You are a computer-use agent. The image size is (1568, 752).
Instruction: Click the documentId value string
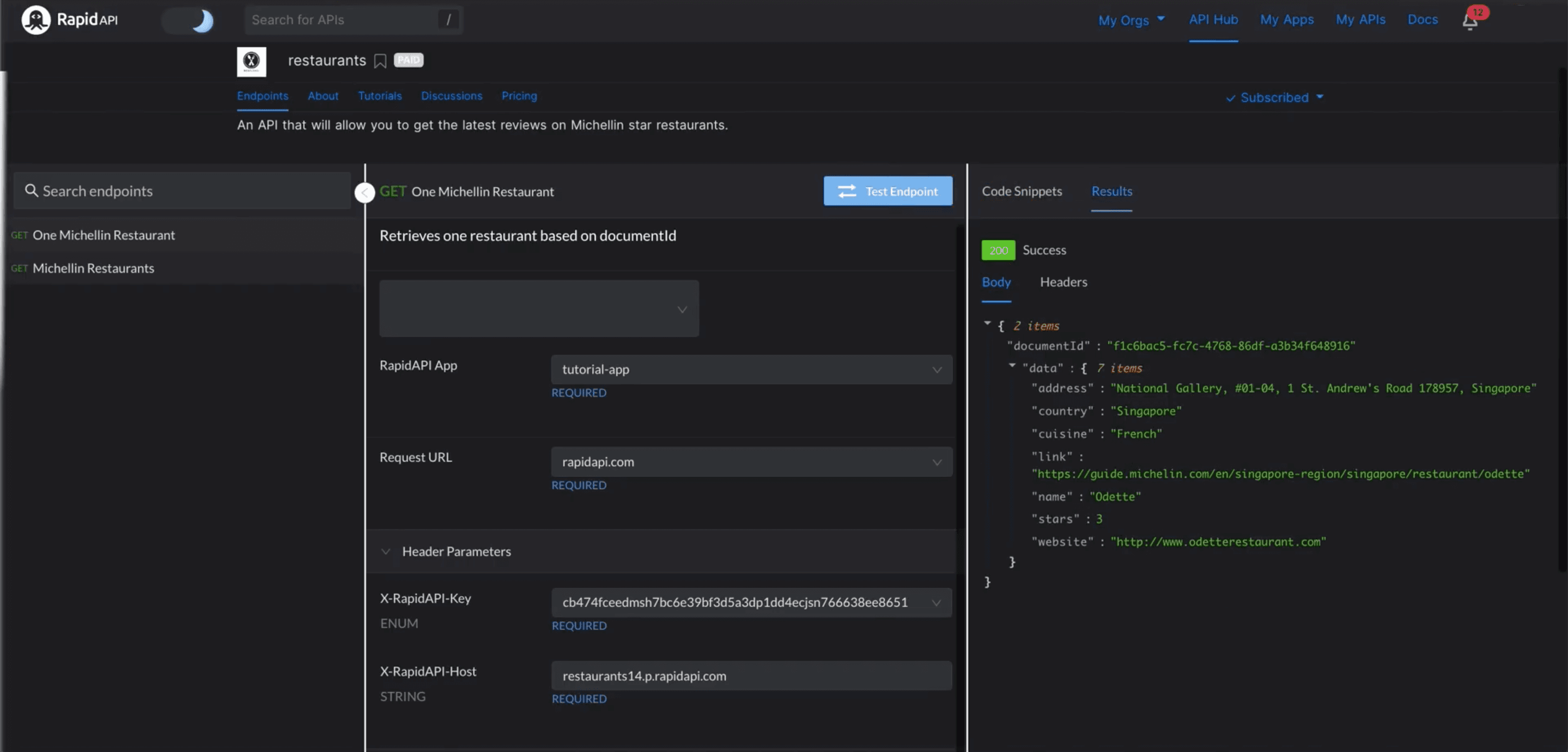[1231, 346]
